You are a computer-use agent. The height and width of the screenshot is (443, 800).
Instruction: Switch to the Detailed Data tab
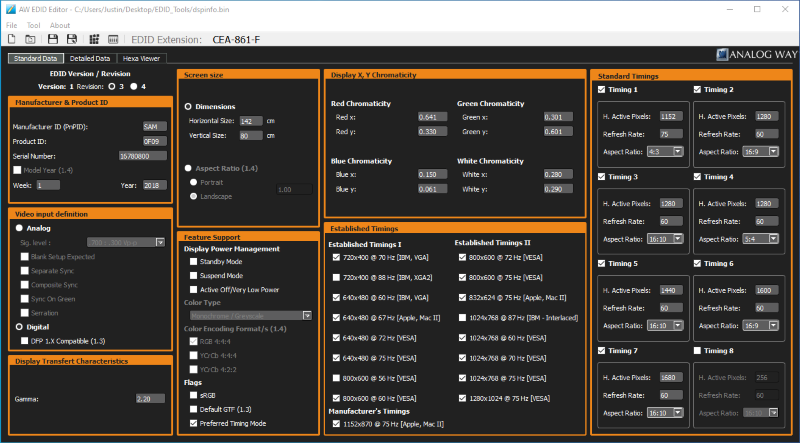pos(88,58)
